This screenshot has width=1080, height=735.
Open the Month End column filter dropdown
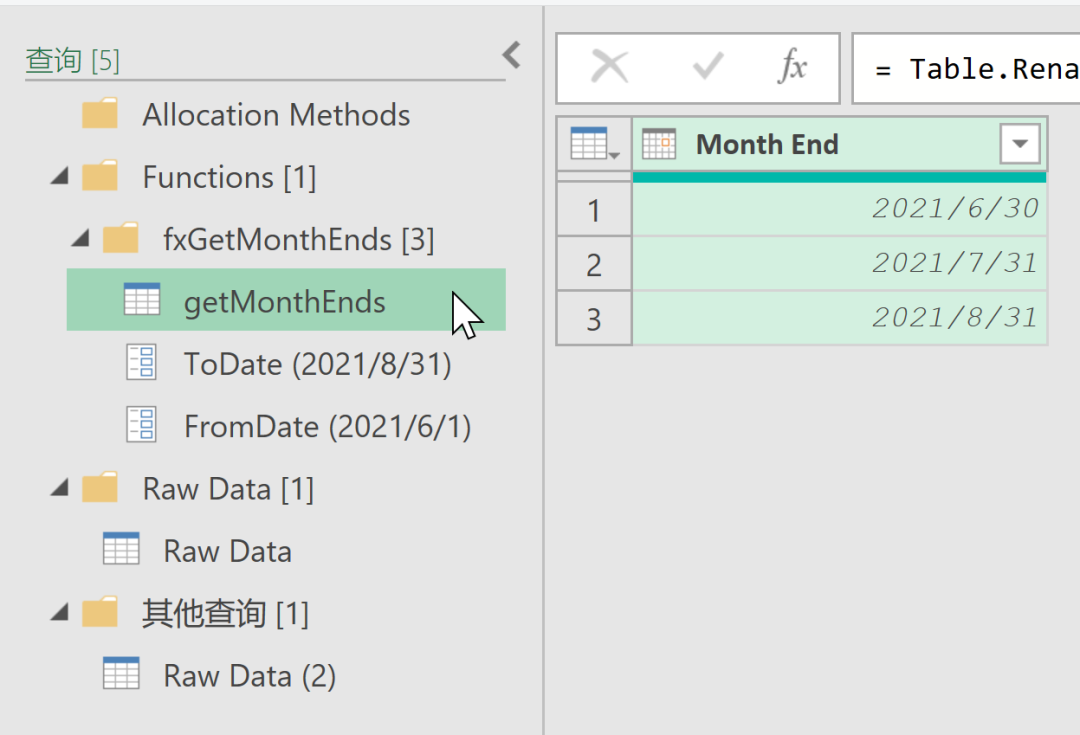(x=1020, y=145)
